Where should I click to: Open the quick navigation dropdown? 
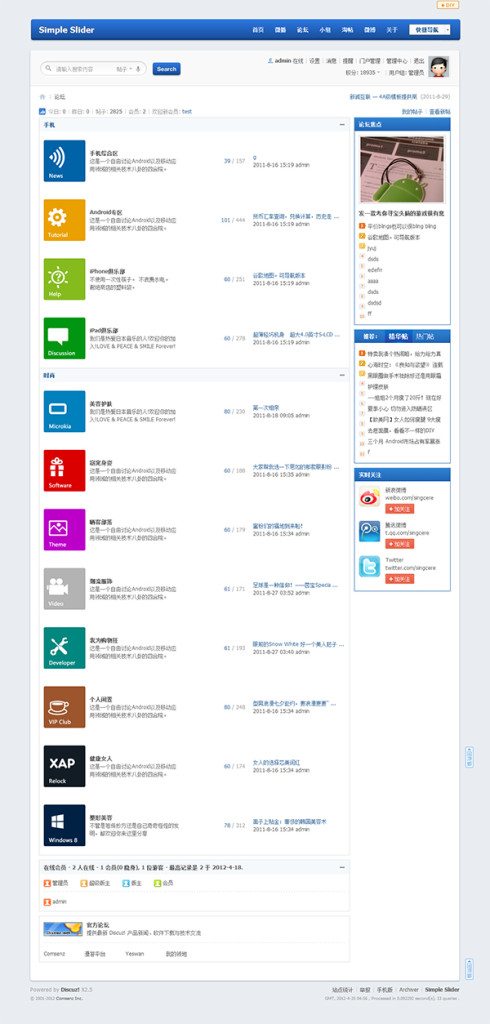(430, 29)
